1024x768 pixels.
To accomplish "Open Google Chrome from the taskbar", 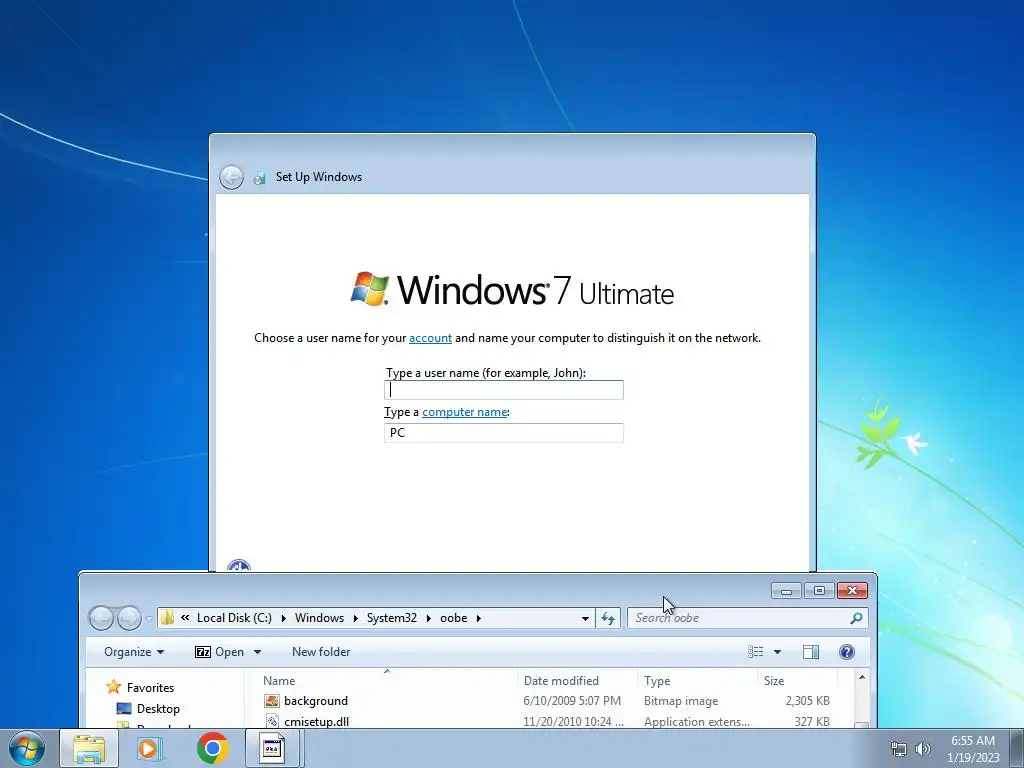I will (212, 748).
